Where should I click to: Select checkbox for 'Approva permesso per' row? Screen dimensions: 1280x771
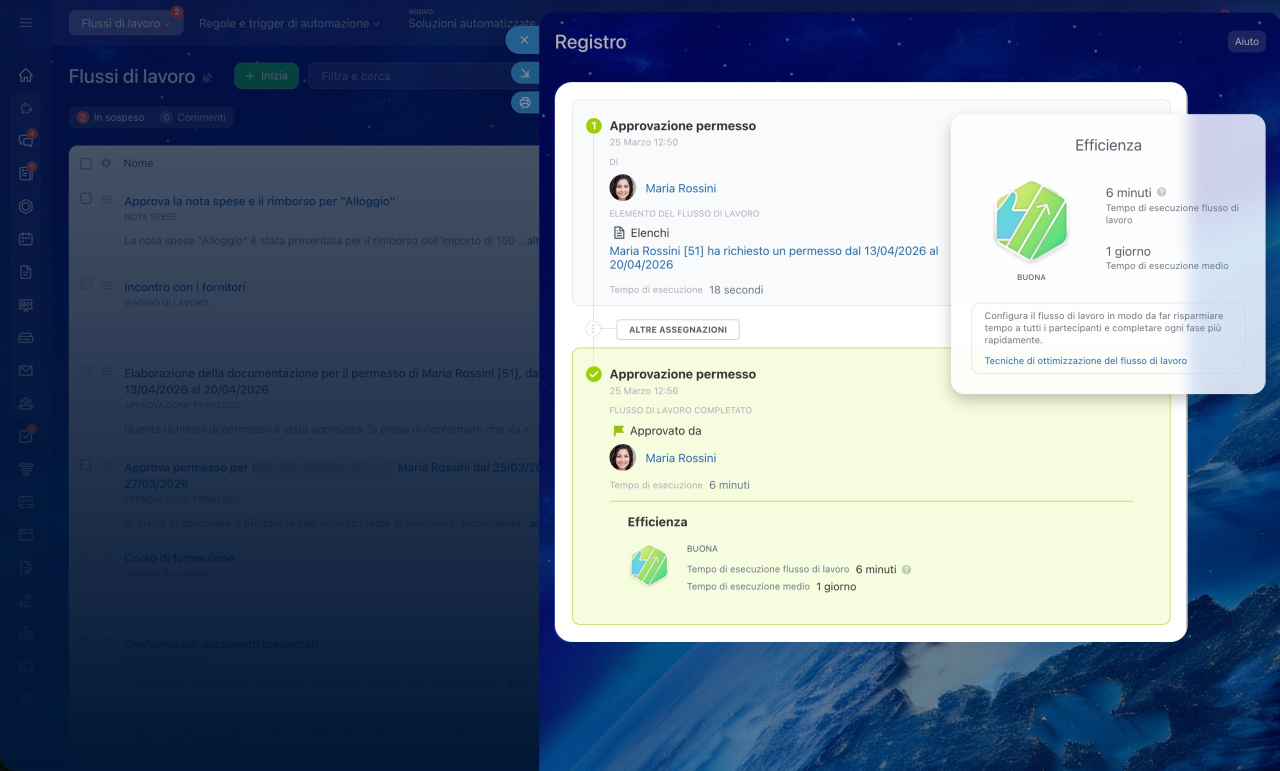[x=85, y=465]
